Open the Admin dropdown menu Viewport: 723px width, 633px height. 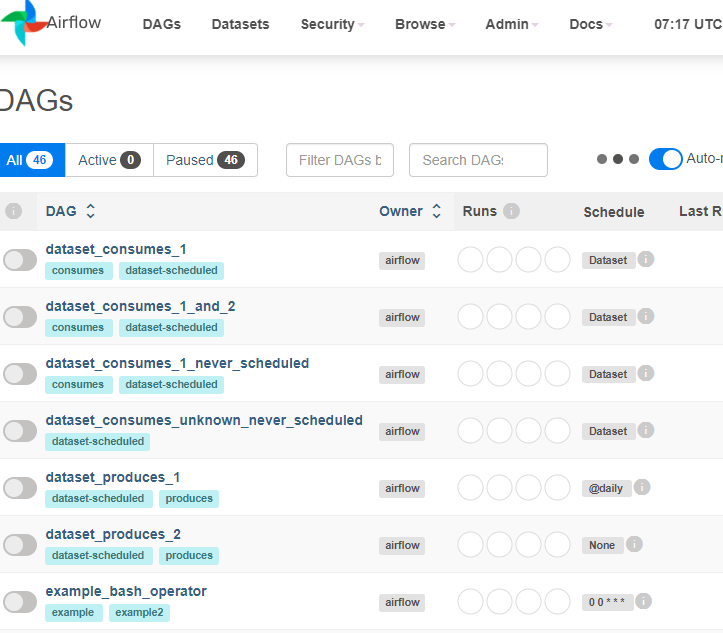(x=511, y=24)
